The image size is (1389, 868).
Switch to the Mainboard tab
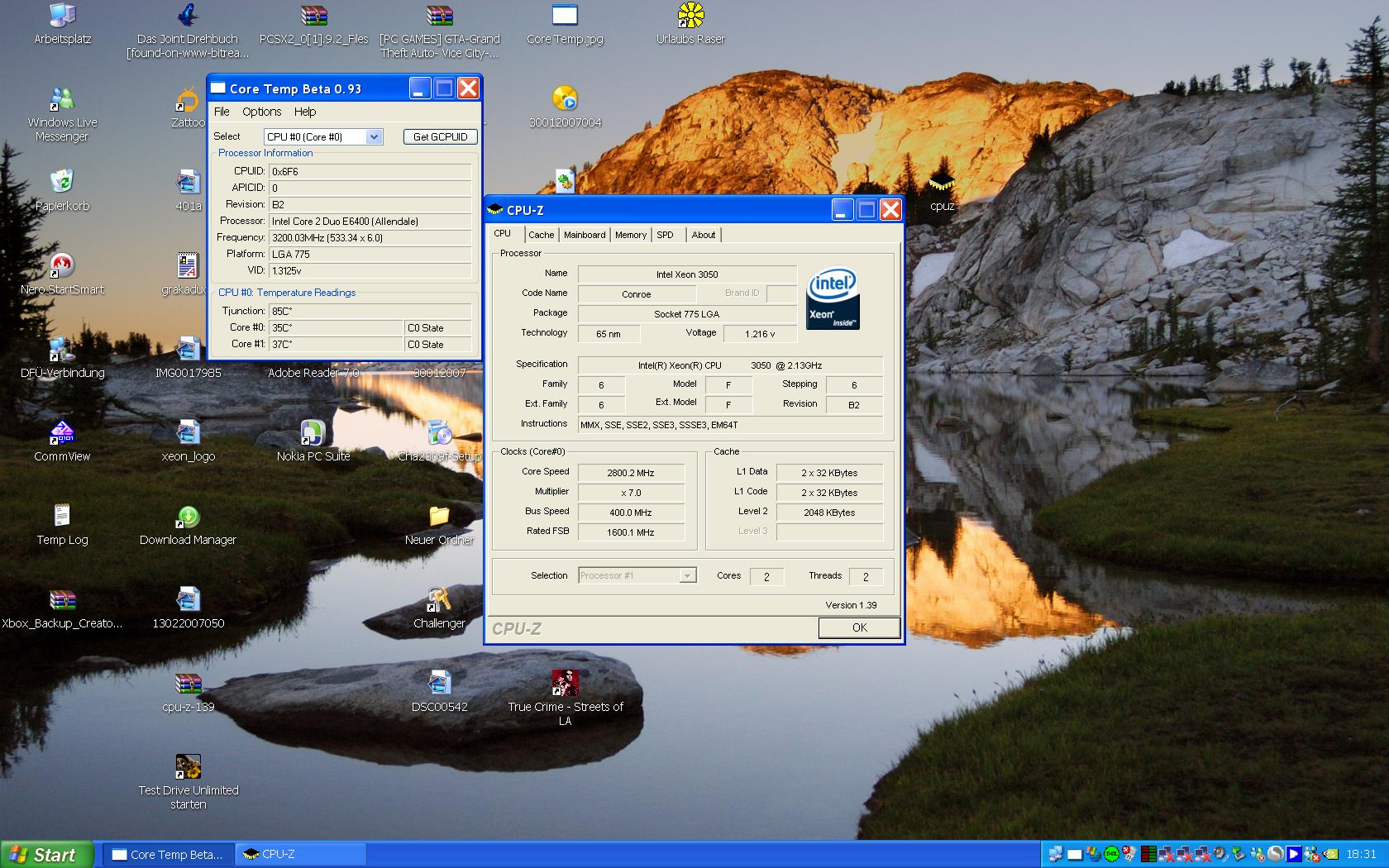pyautogui.click(x=585, y=235)
